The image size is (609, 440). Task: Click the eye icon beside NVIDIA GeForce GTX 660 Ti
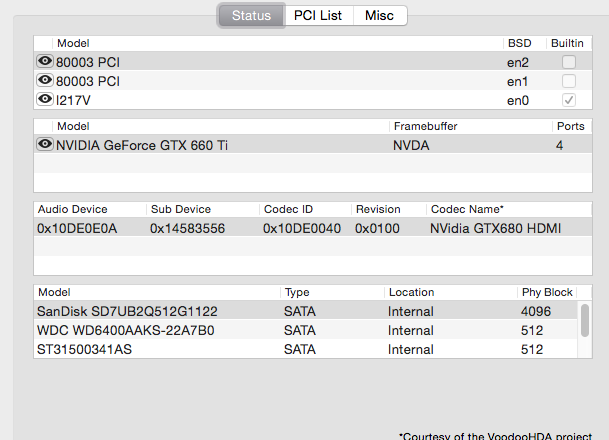pos(45,144)
